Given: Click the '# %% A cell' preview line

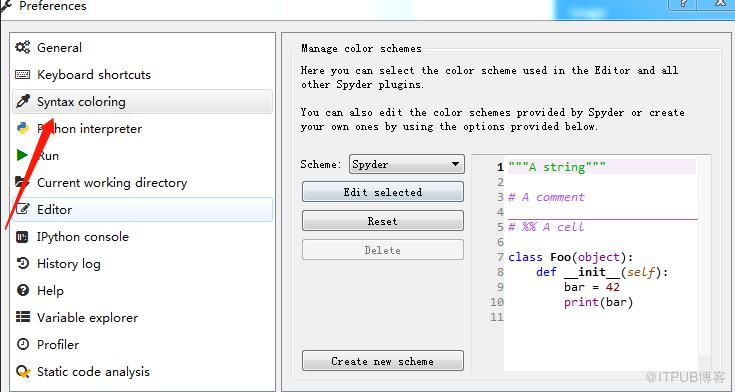Looking at the screenshot, I should (547, 227).
